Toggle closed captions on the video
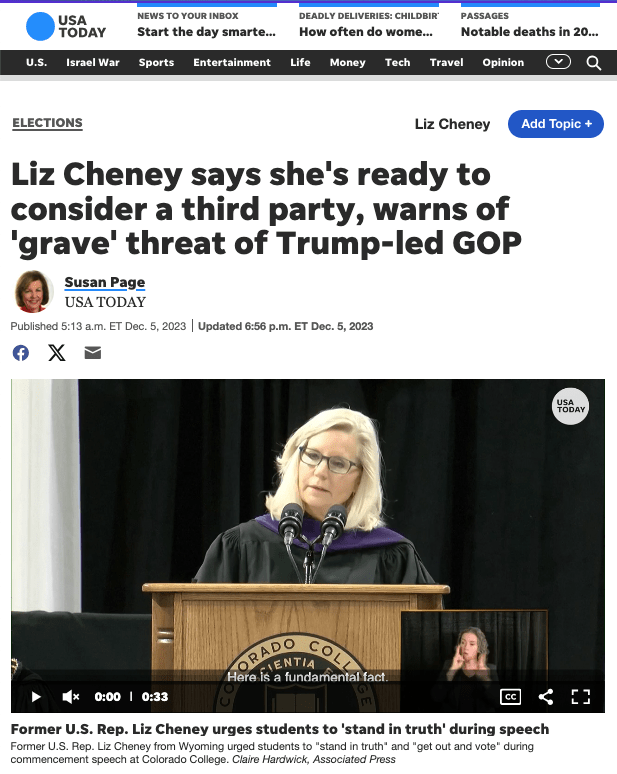 [510, 697]
